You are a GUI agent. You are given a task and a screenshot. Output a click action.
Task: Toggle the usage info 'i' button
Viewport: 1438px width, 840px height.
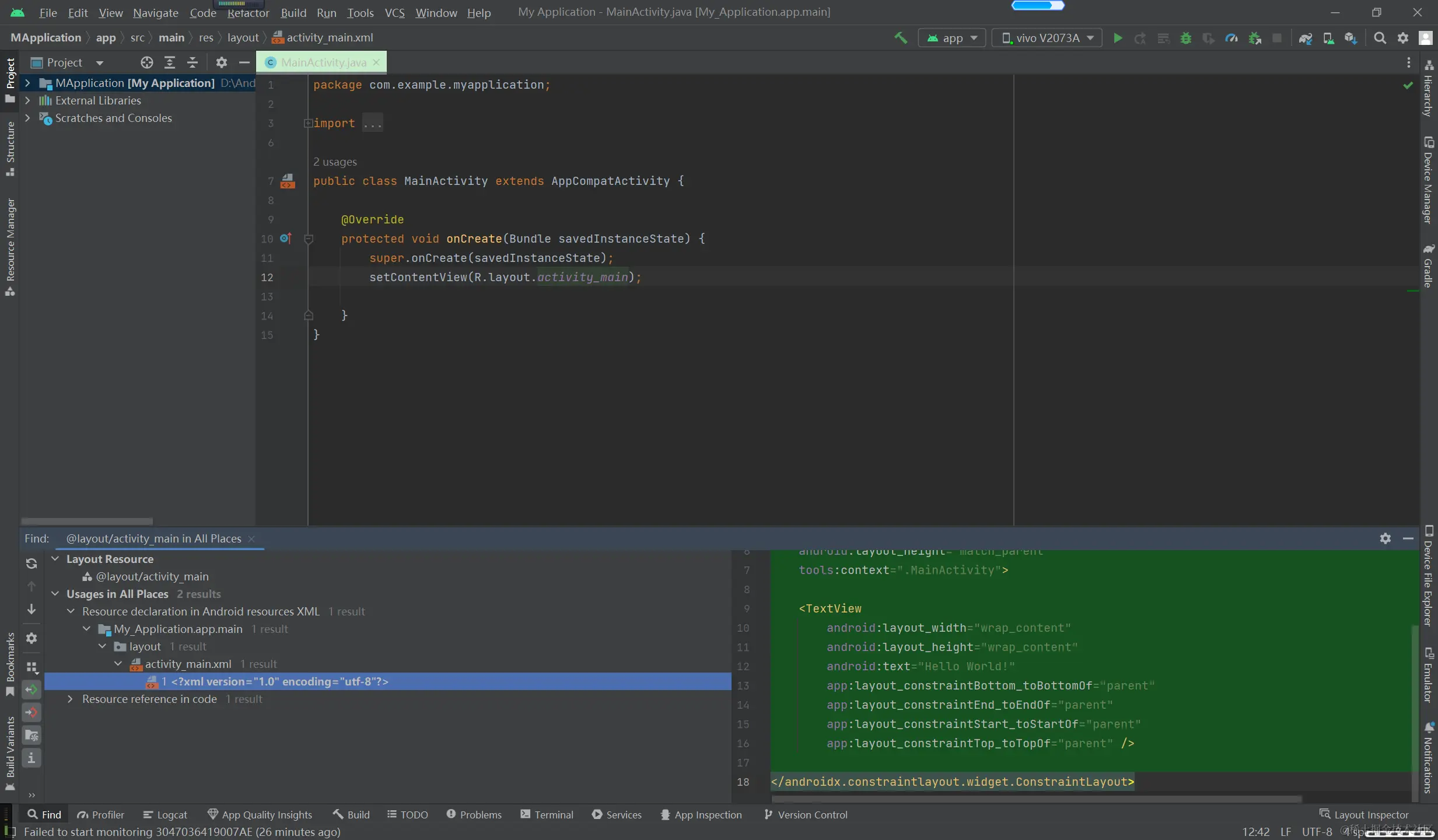pos(32,758)
